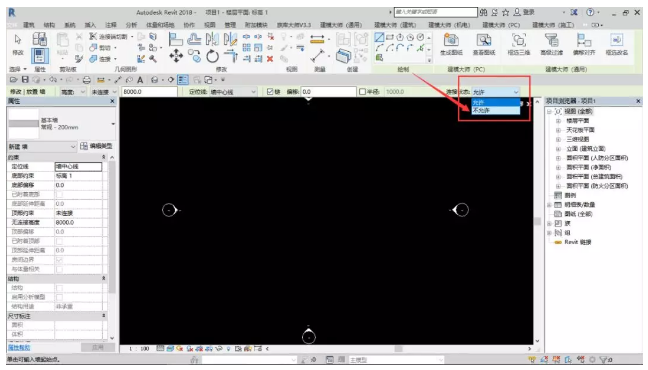Toggle the 与体量相关 checkbox
Viewport: 648px width, 370px height.
(x=60, y=269)
